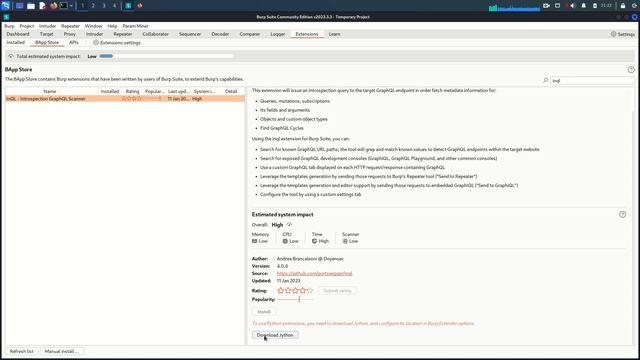Open Firefox from the top panel
Viewport: 640px width, 360px height.
53,6
